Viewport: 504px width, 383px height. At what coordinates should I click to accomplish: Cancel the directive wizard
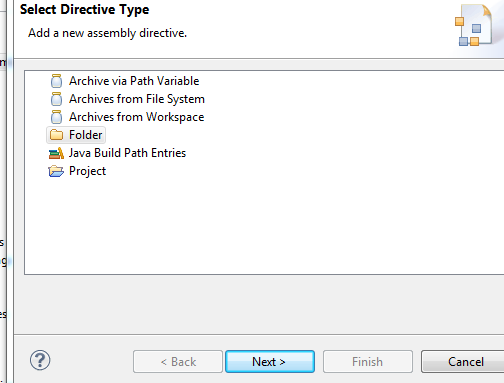pos(465,362)
